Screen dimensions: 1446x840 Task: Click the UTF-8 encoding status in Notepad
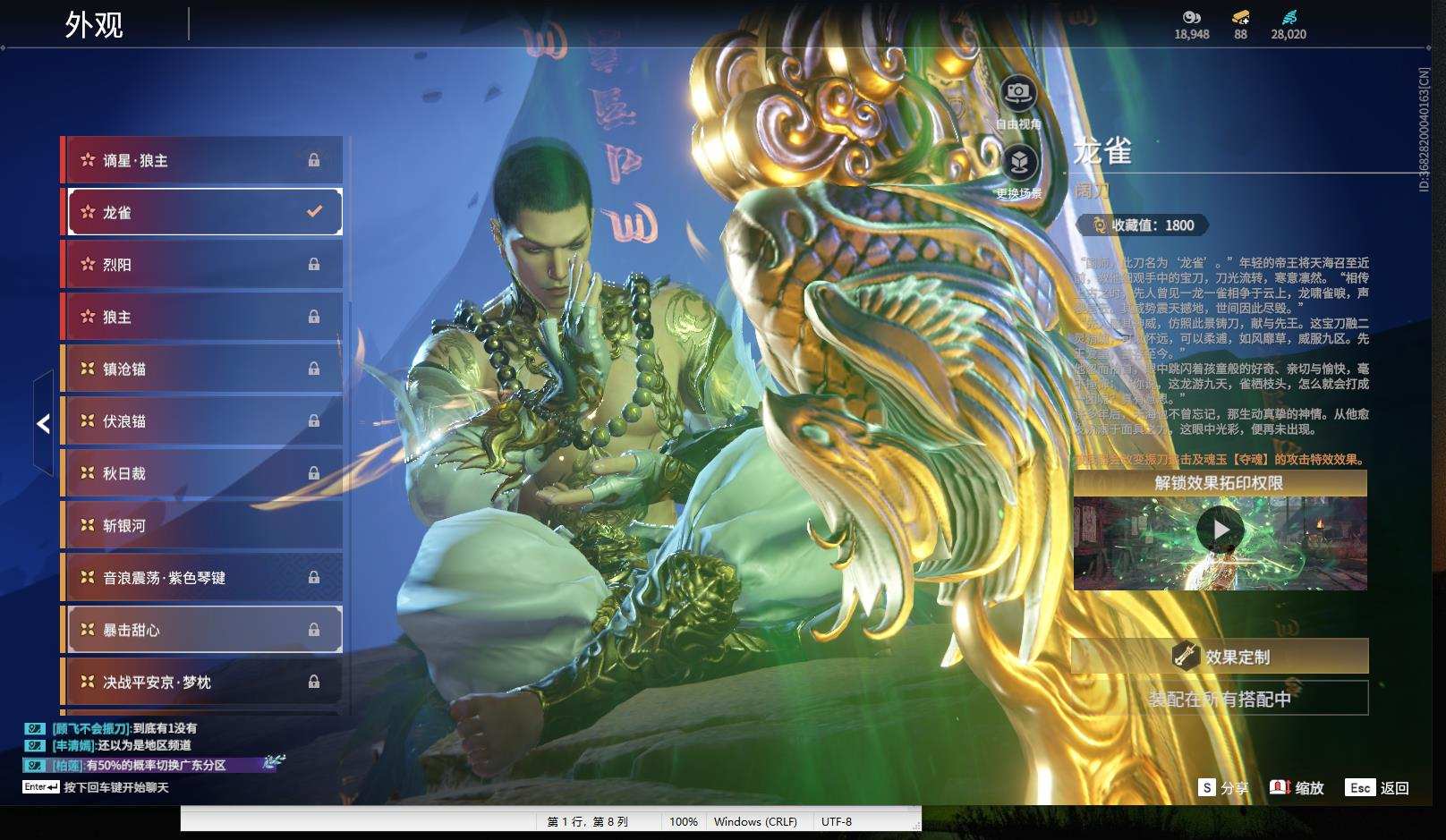click(837, 821)
